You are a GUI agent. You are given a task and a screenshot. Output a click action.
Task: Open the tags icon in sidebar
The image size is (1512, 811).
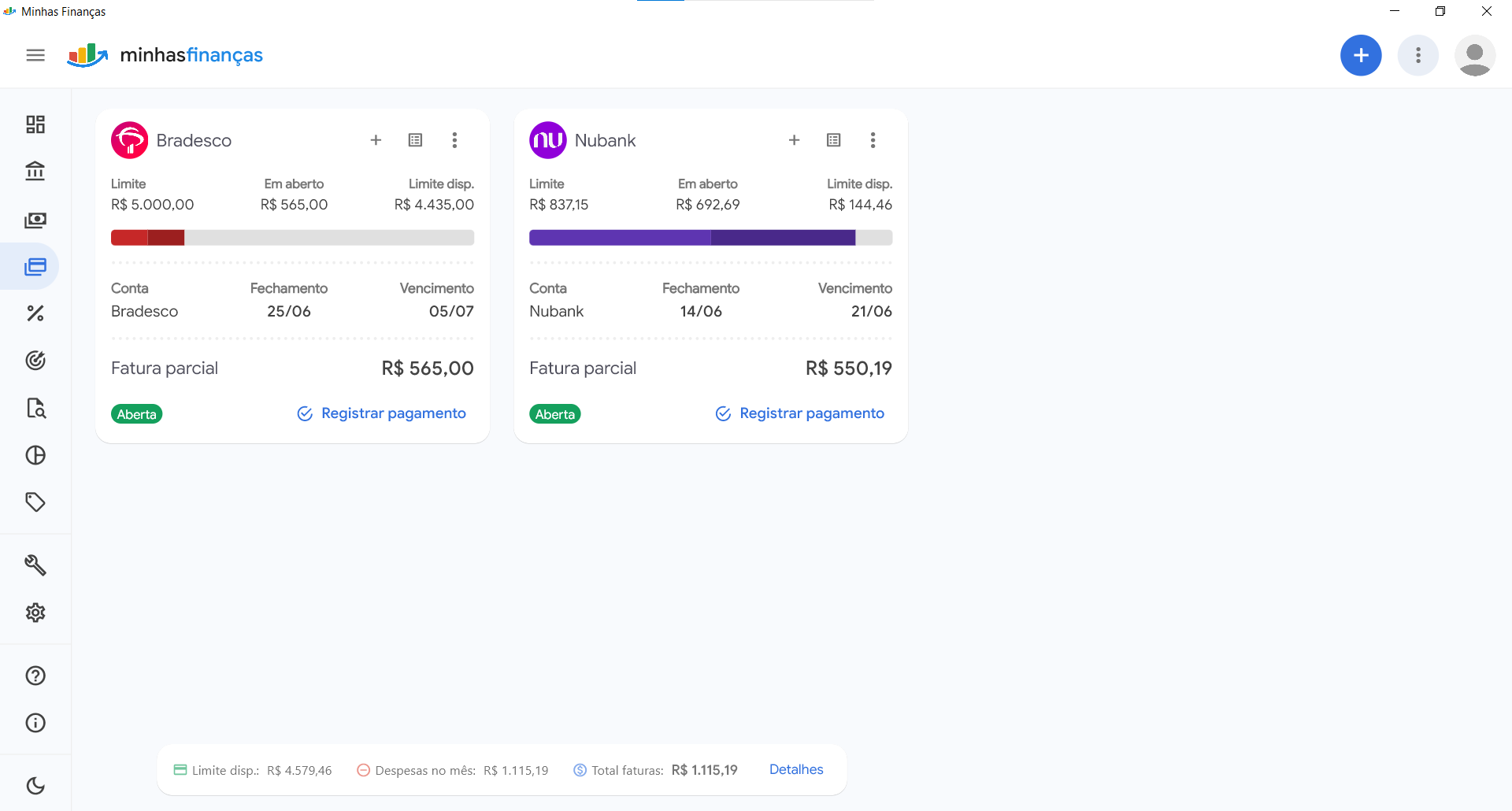(x=35, y=502)
